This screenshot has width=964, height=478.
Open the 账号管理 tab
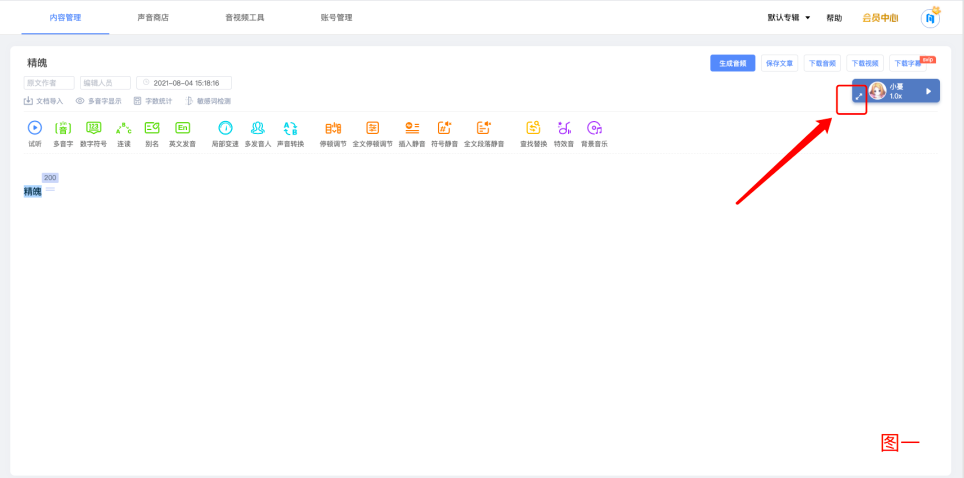pos(336,18)
